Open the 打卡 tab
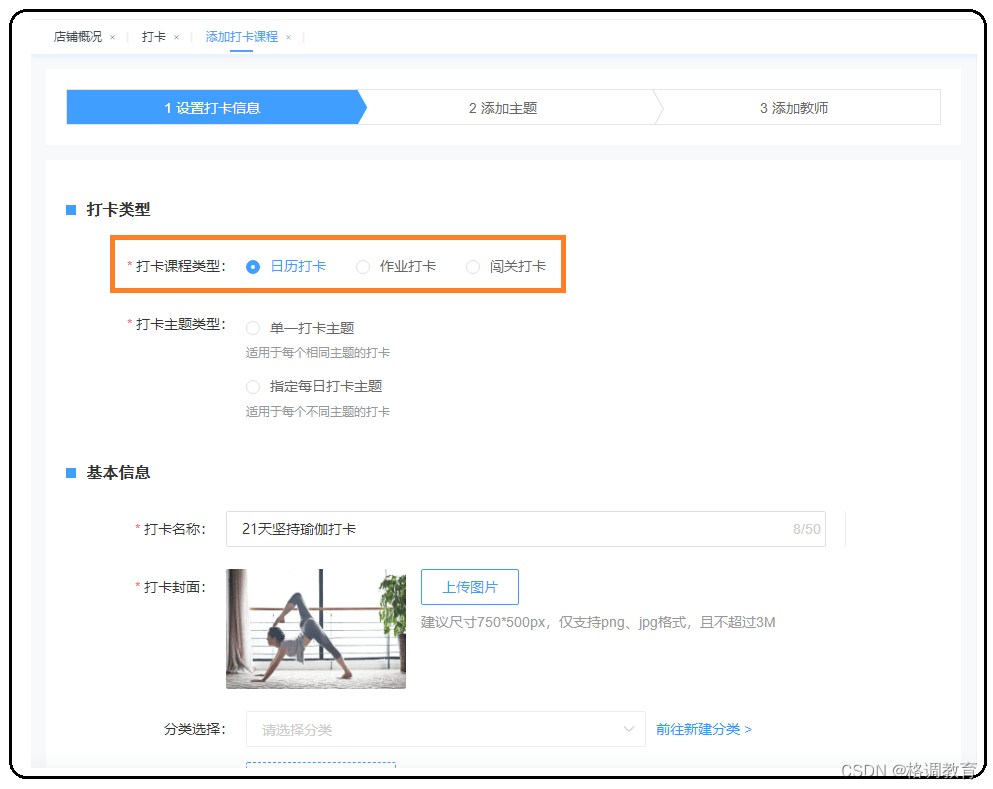 [153, 37]
